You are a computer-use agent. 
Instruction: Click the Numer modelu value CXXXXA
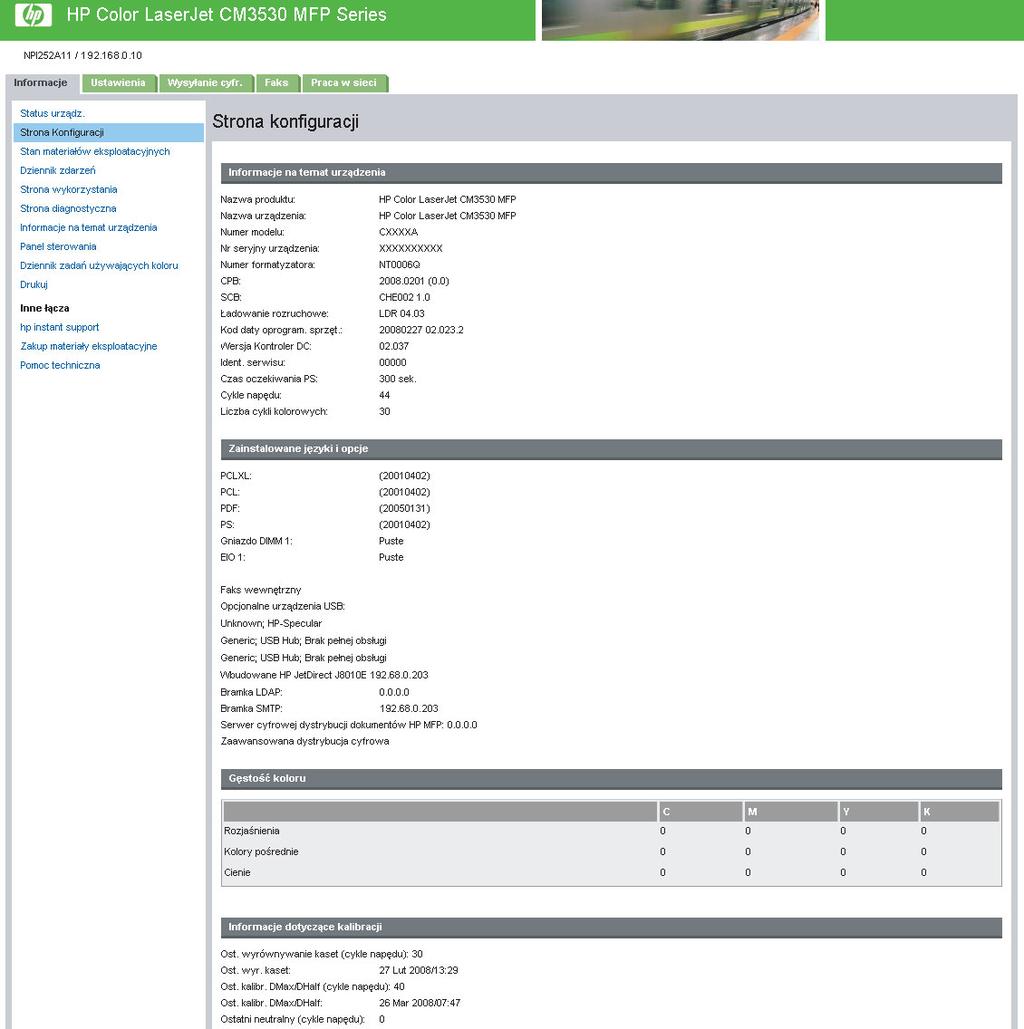pos(398,232)
